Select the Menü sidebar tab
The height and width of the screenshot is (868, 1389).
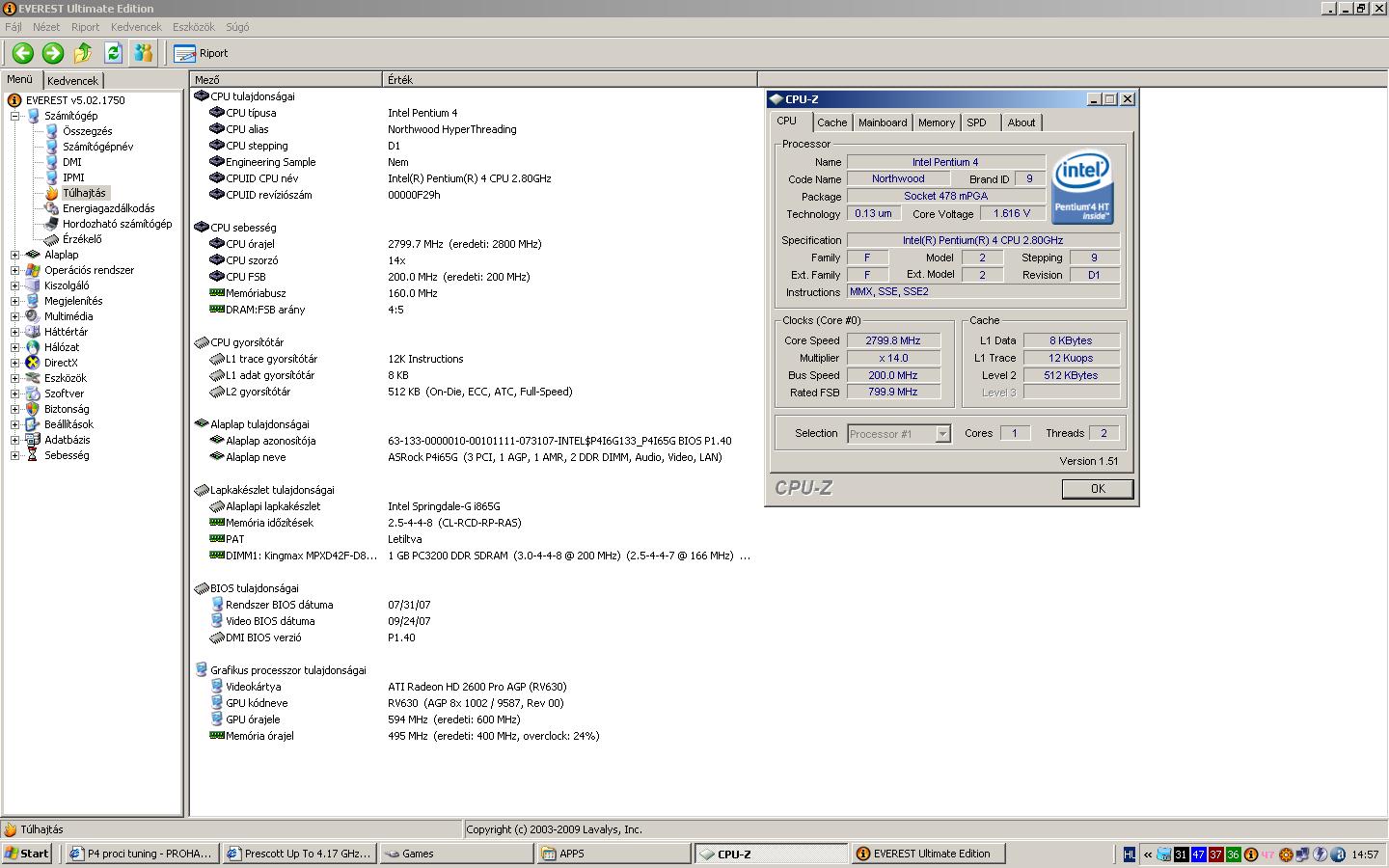pos(20,79)
